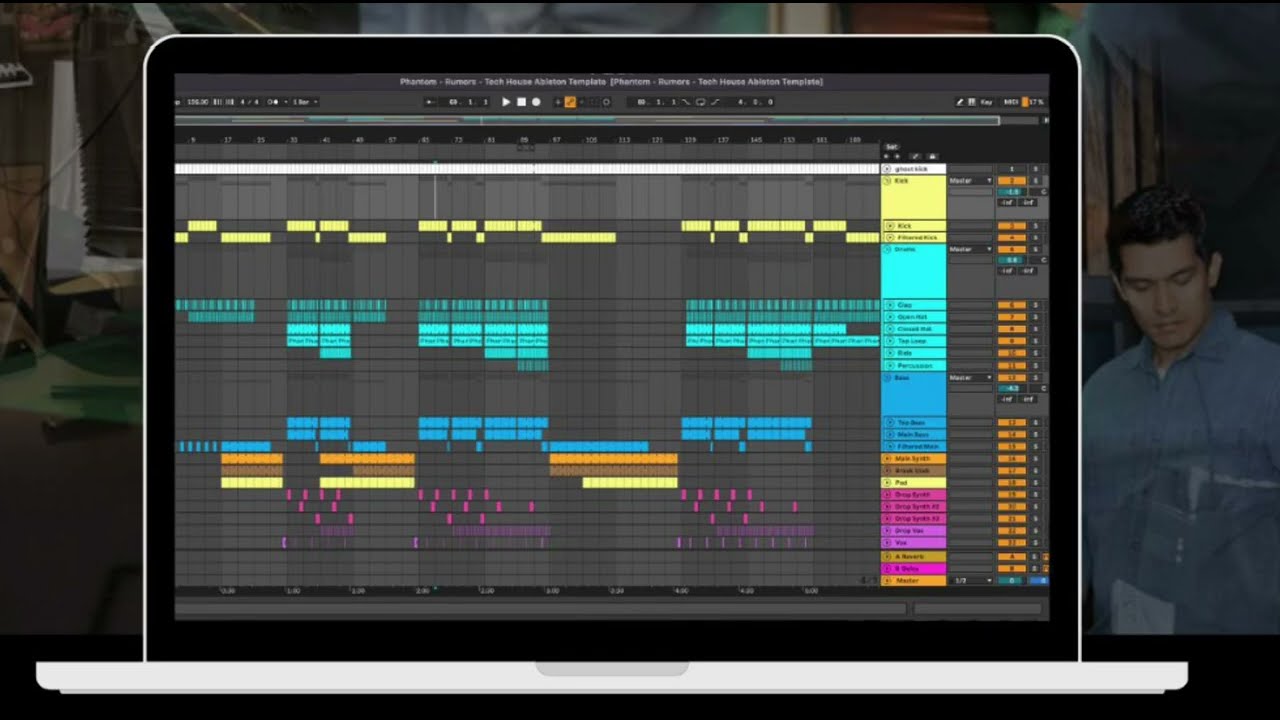Viewport: 1280px width, 720px height.
Task: Solo the Vox track
Action: coord(1035,542)
